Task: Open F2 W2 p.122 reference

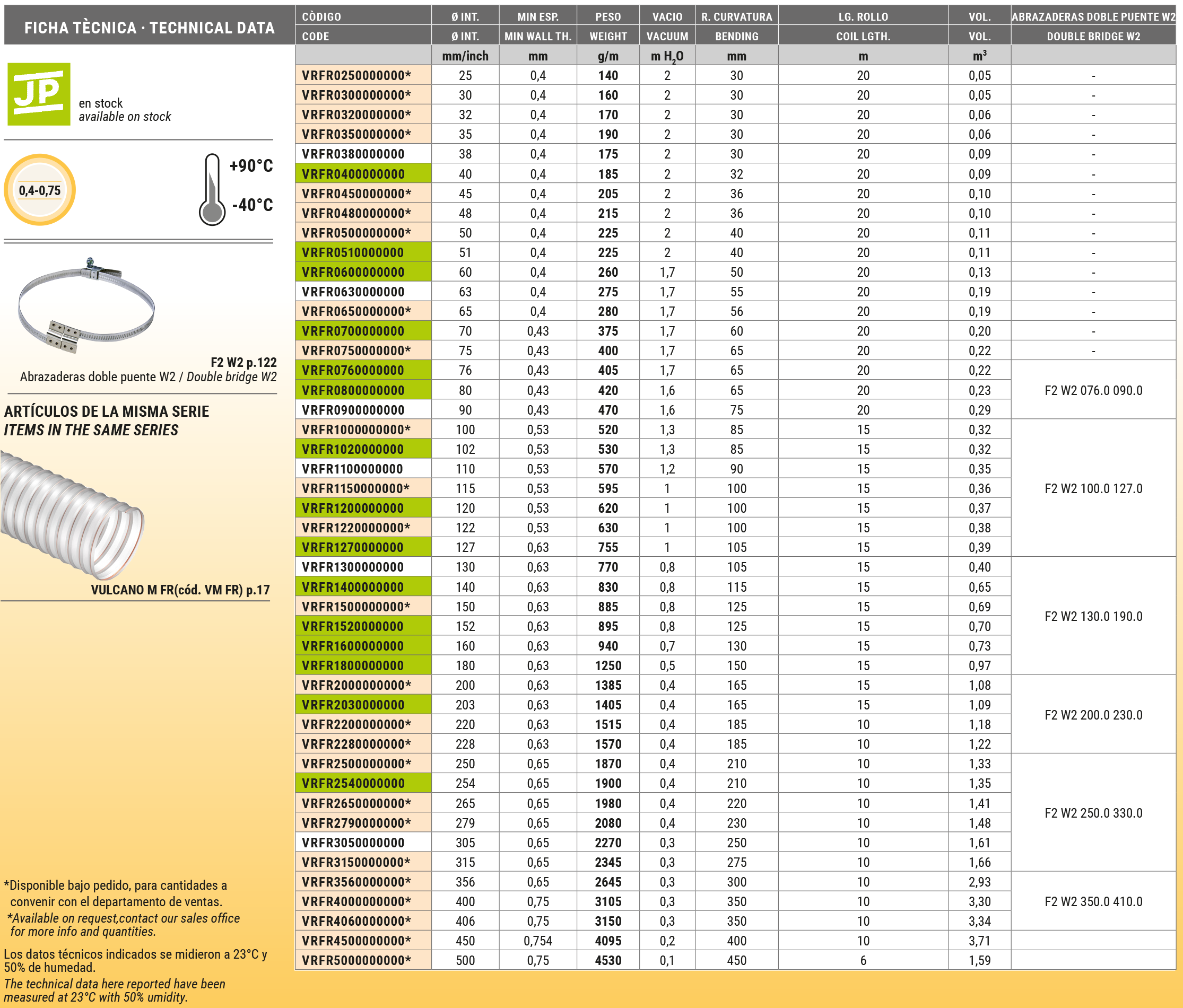Action: coord(243,363)
